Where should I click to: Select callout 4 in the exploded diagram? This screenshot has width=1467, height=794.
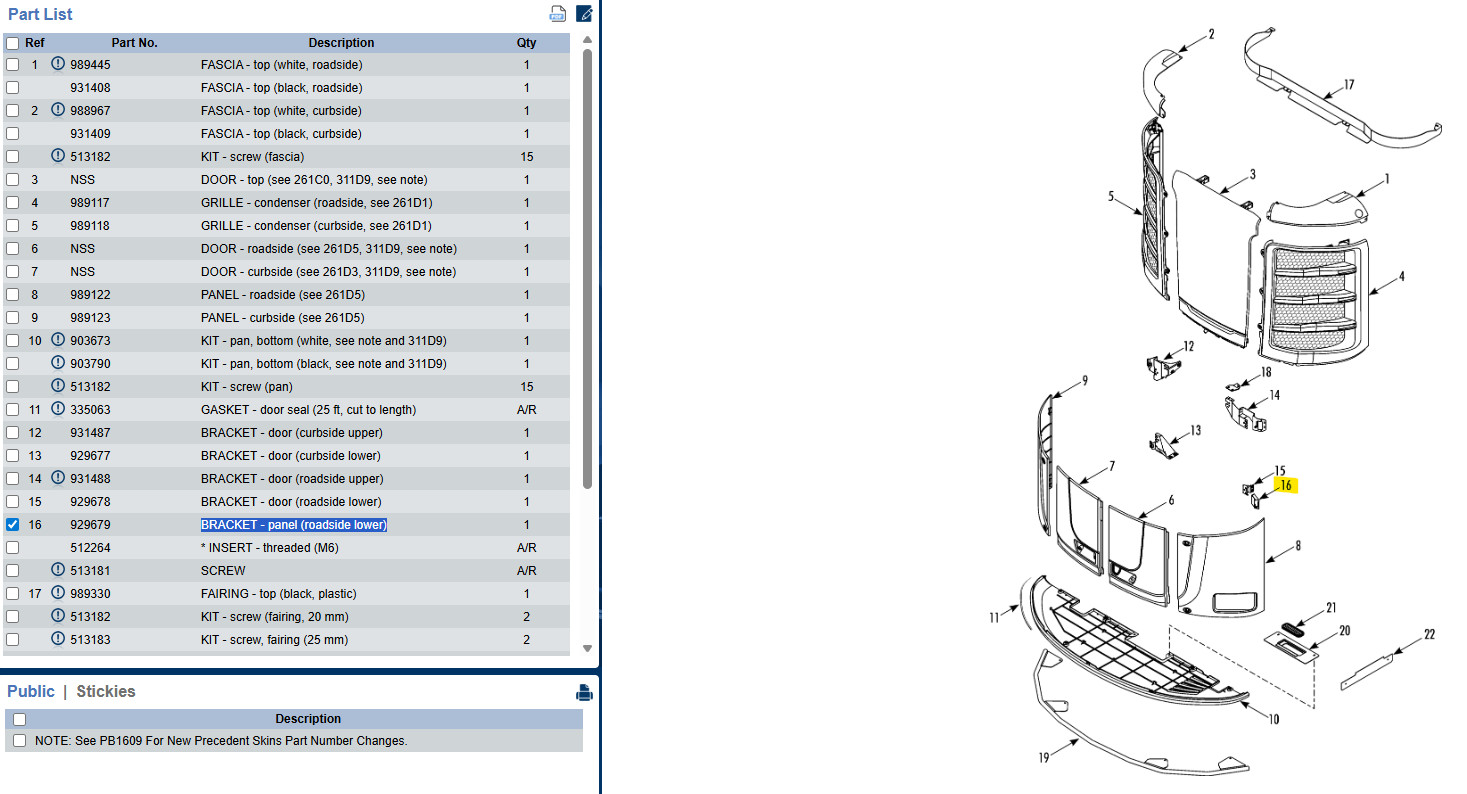click(x=1401, y=277)
